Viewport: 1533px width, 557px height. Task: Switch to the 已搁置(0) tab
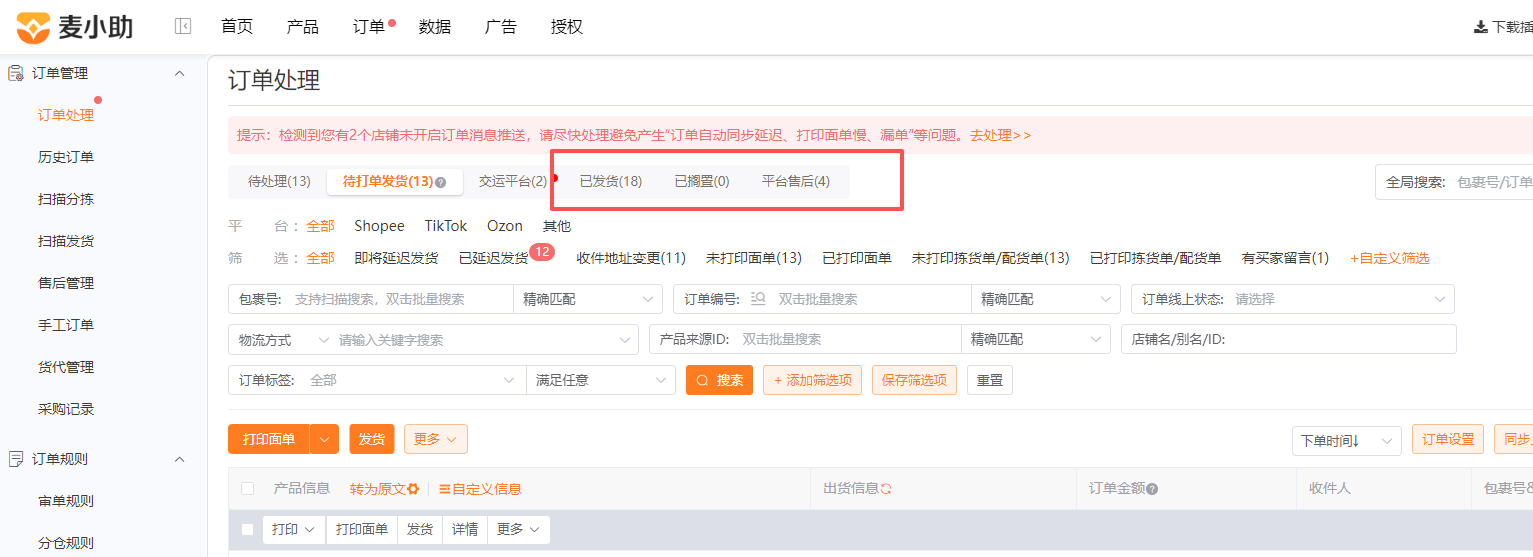pos(702,181)
